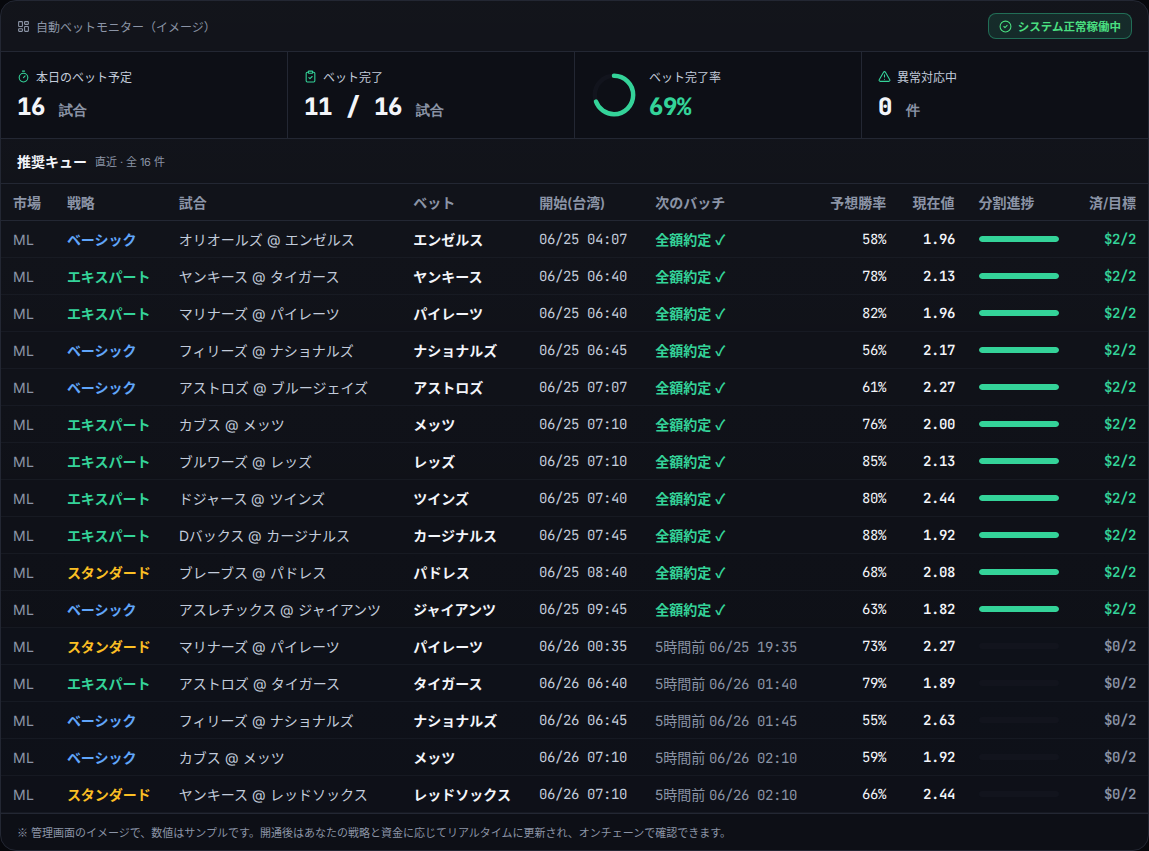Click the stopwatch icon next to 本日のベット予定
The image size is (1149, 851).
(23, 77)
